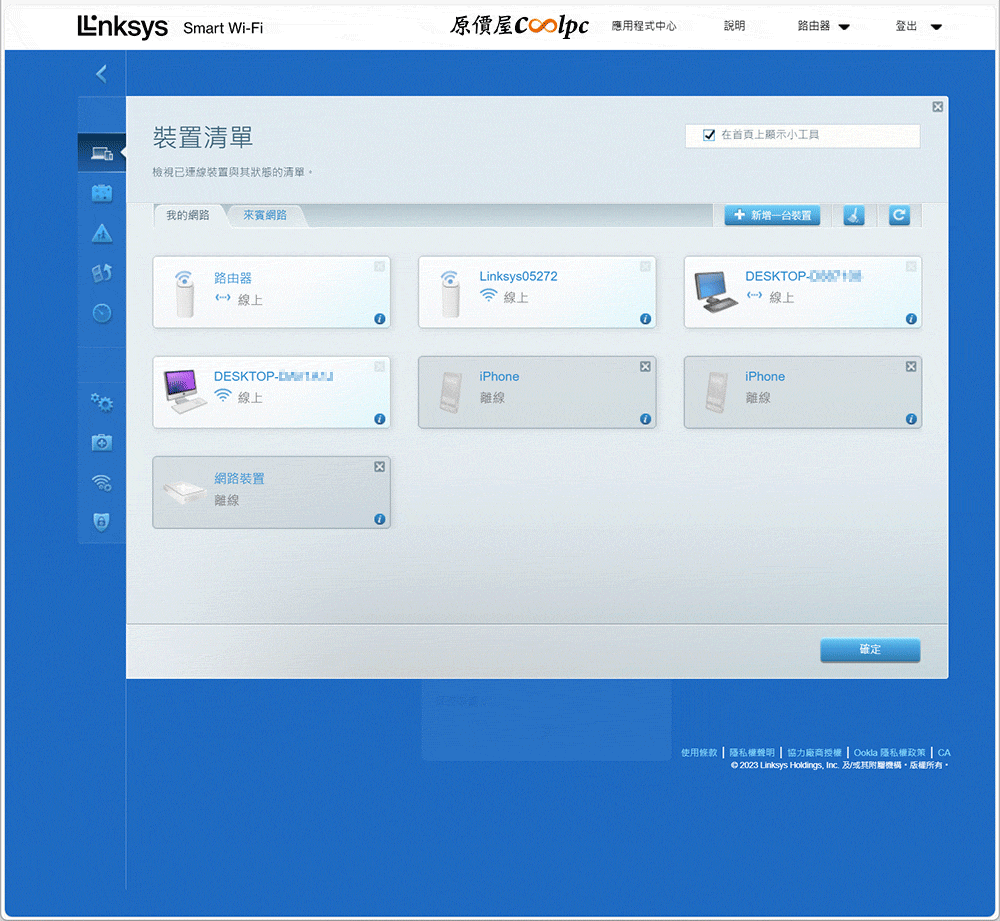Refresh the device list
1000x921 pixels.
899,216
